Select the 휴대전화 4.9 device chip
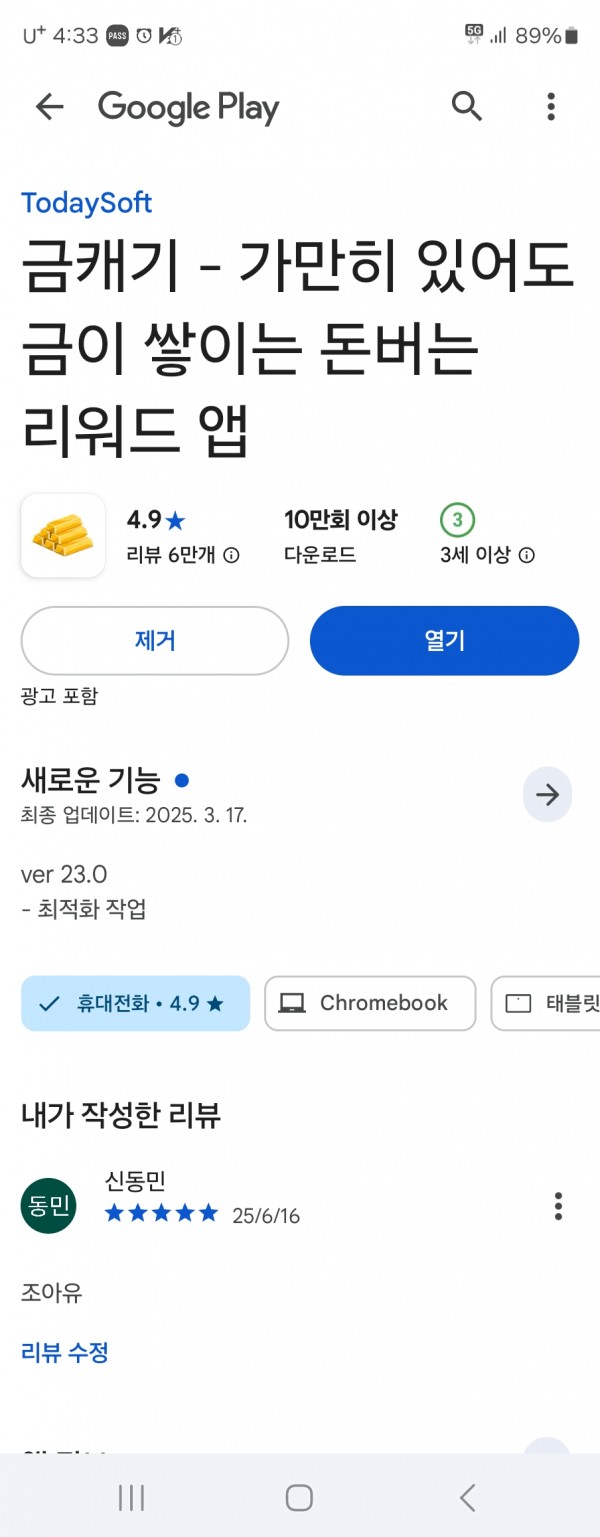Screen dimensions: 600x1537 tap(135, 1003)
